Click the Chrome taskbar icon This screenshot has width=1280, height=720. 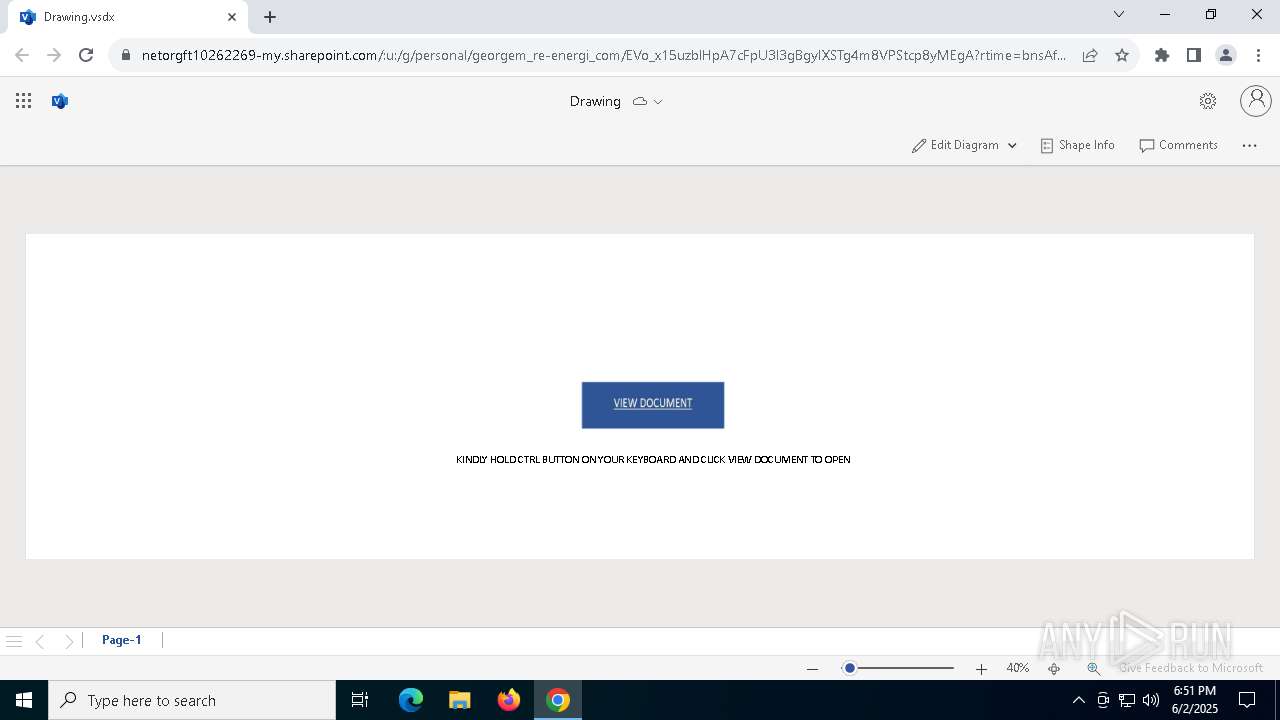(x=558, y=700)
